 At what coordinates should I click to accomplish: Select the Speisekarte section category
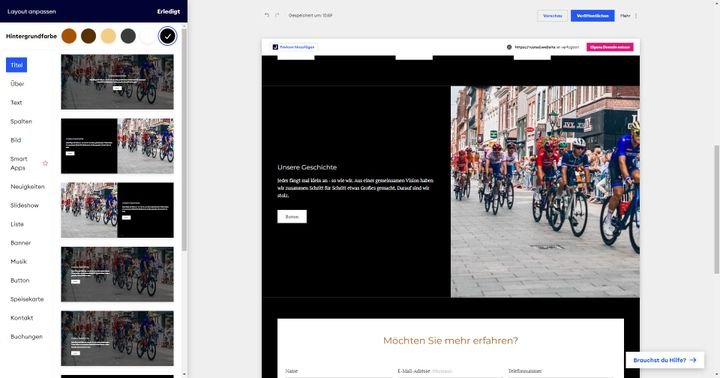(27, 299)
